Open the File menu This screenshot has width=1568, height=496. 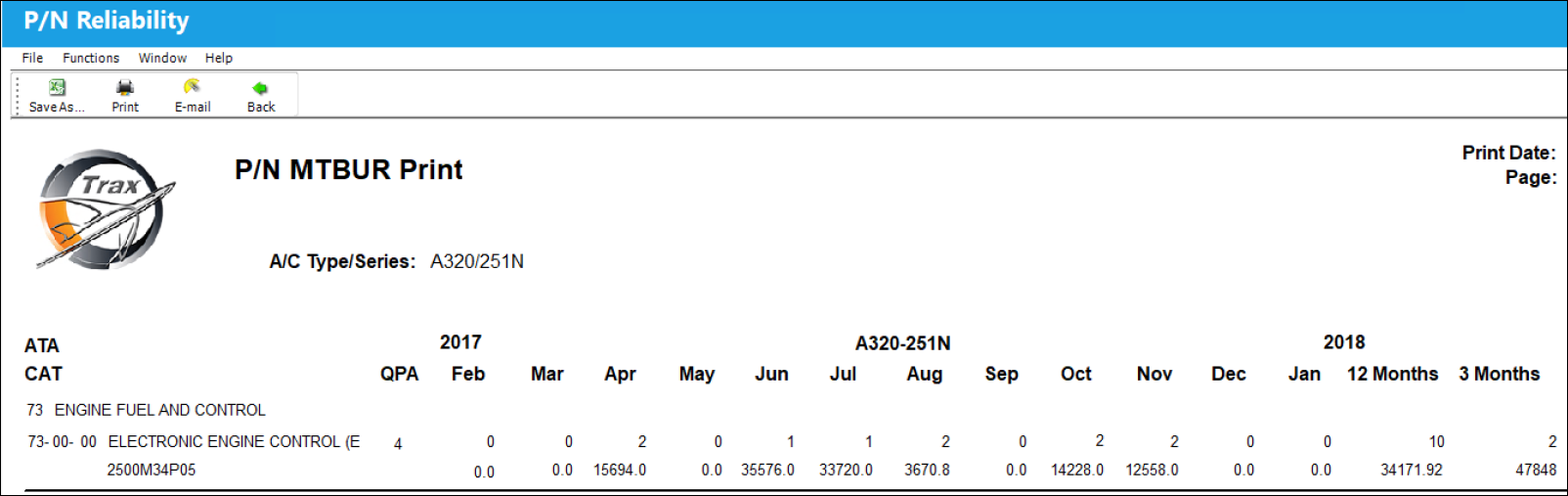32,58
